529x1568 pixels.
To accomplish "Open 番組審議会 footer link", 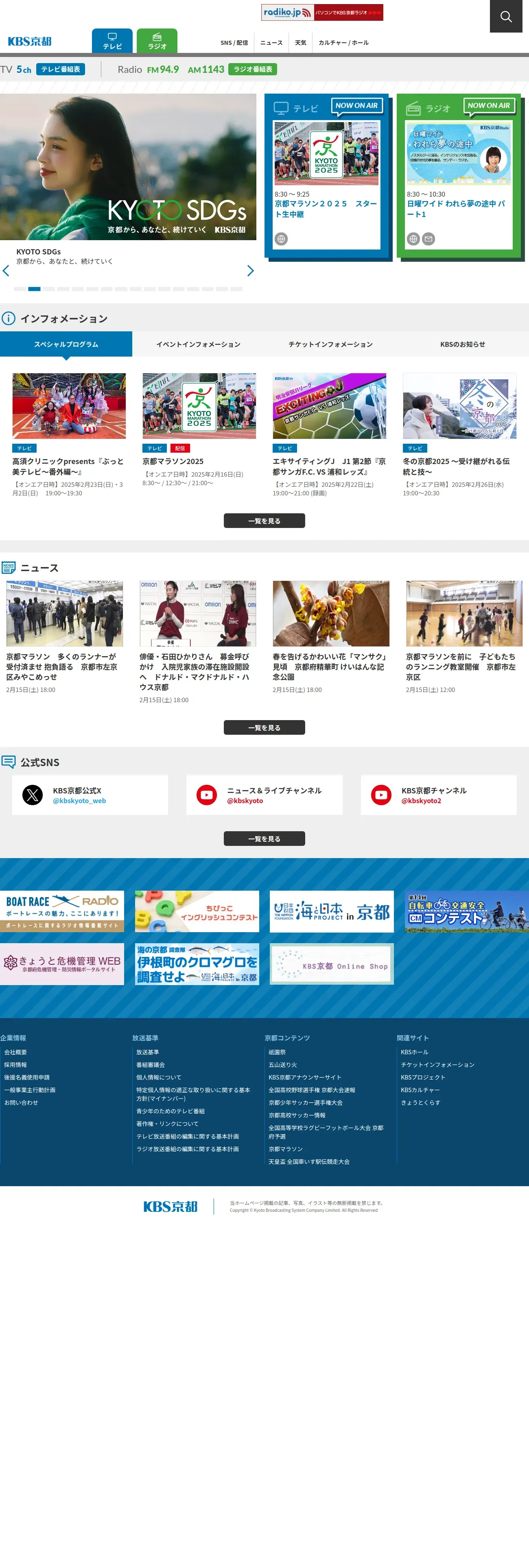I will pos(151,1064).
